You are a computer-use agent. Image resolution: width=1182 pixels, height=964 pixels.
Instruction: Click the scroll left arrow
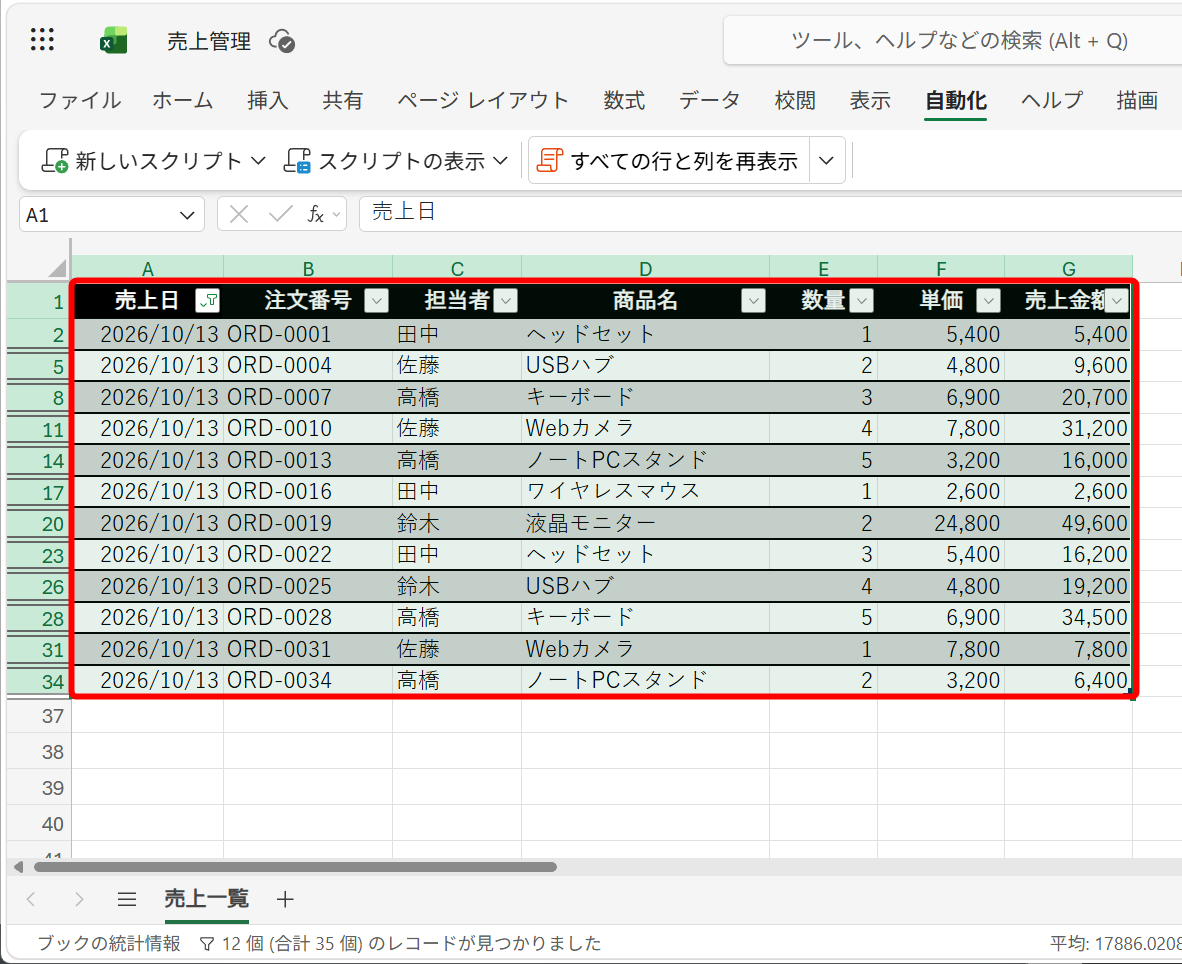[18, 867]
